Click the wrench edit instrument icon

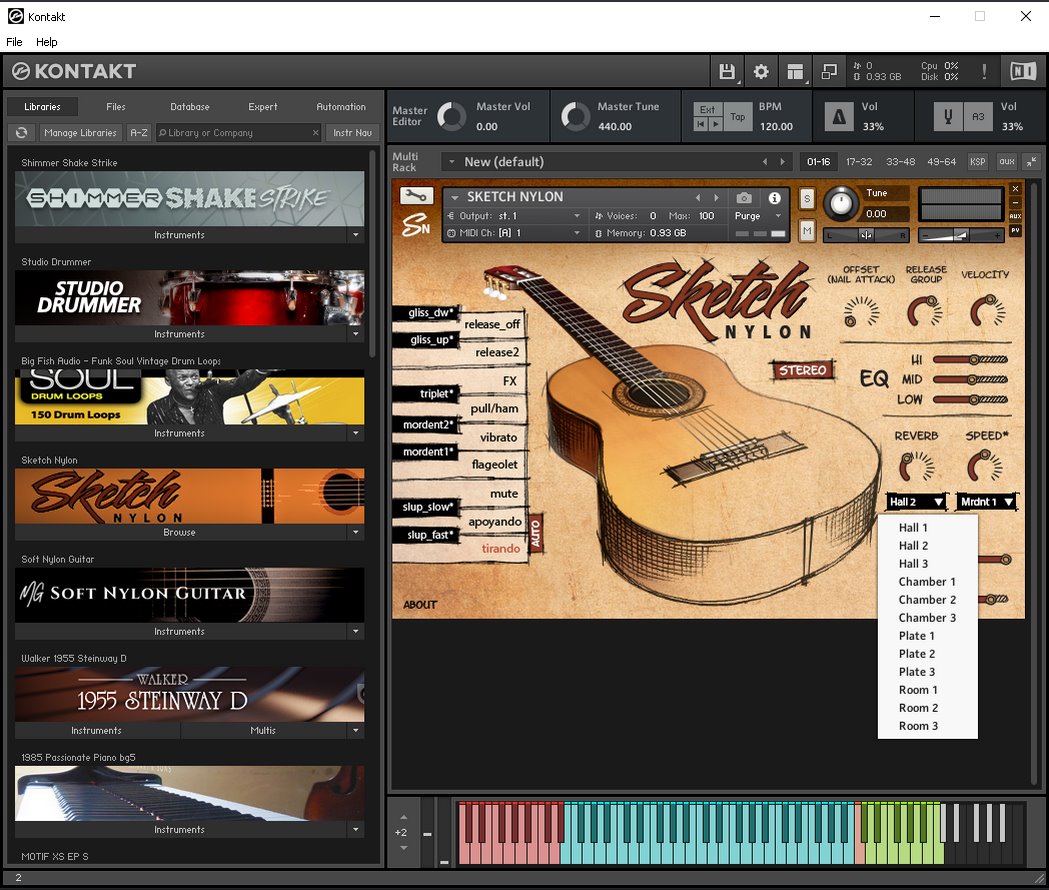(x=417, y=196)
